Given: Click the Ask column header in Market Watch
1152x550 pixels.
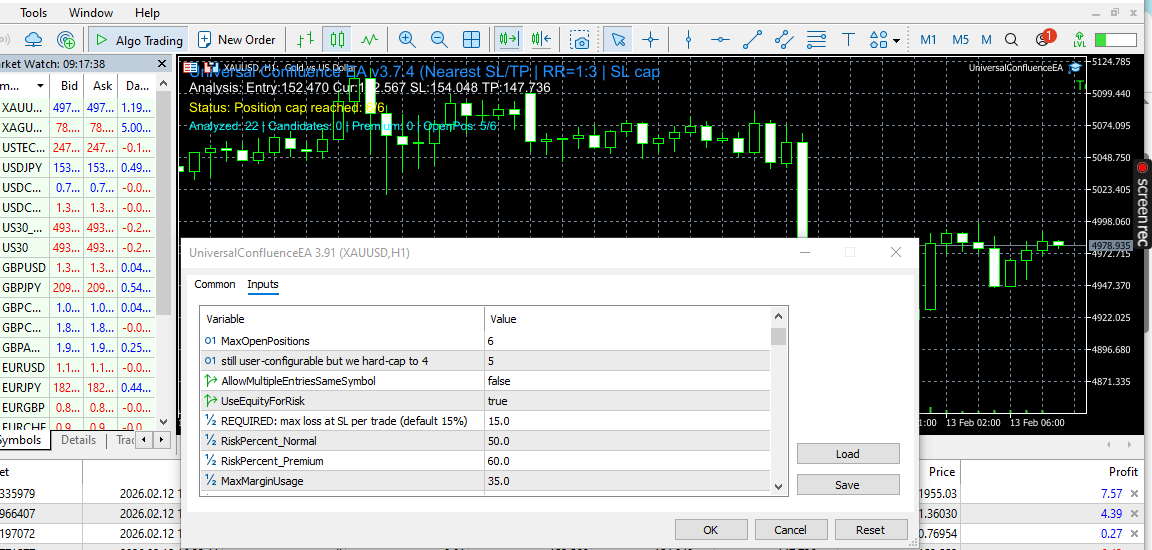Looking at the screenshot, I should point(102,86).
